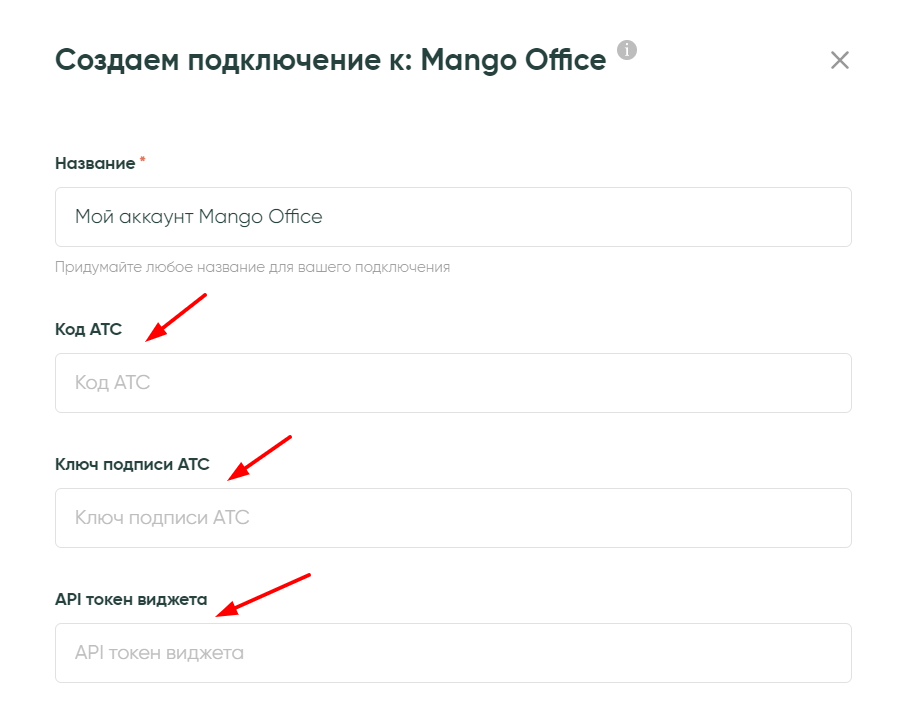This screenshot has width=902, height=726.
Task: Close the Mango Office connection dialog
Action: coord(839,60)
